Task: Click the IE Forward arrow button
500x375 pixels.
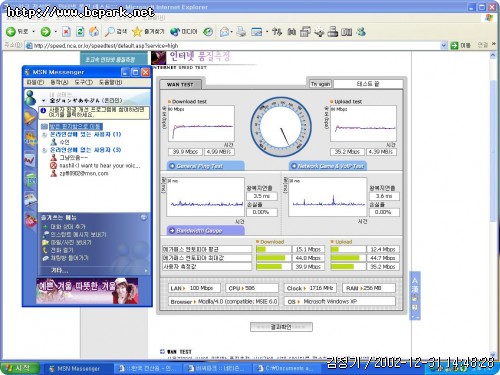Action: 45,32
